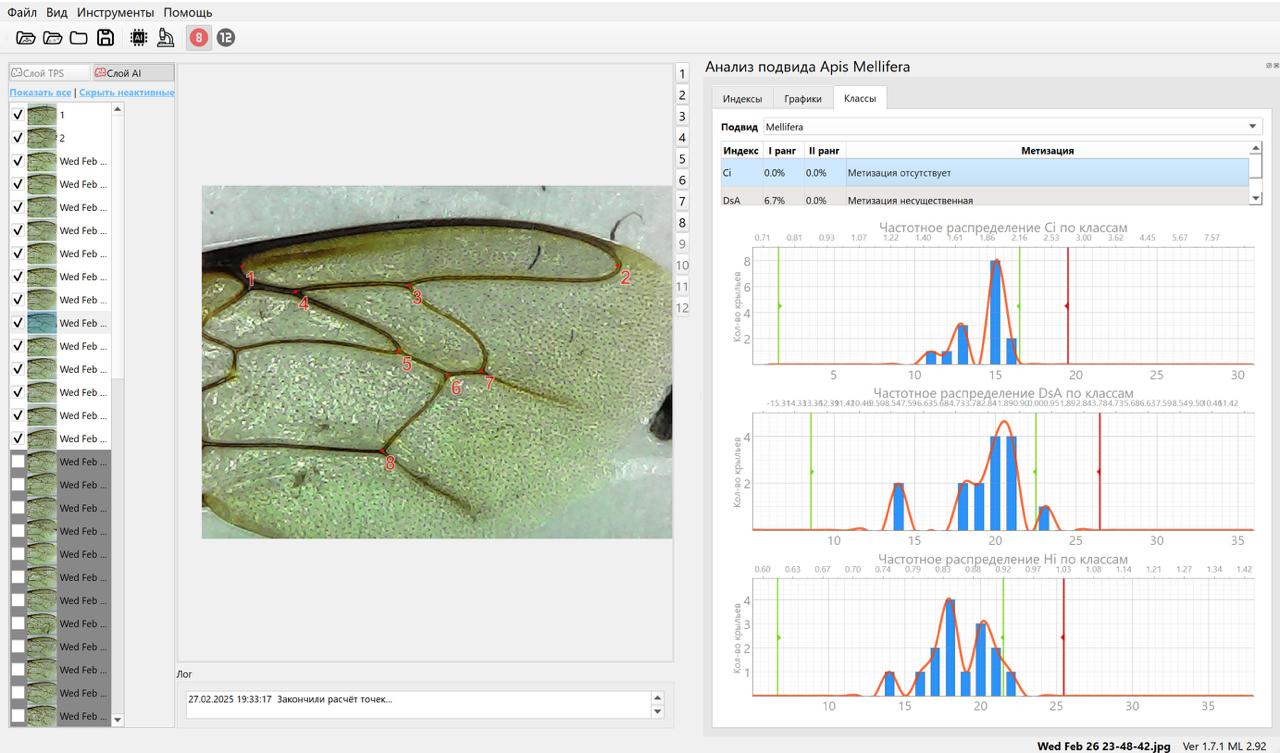The image size is (1280, 753).
Task: Click the float icon of the analysis panel
Action: 1268,65
